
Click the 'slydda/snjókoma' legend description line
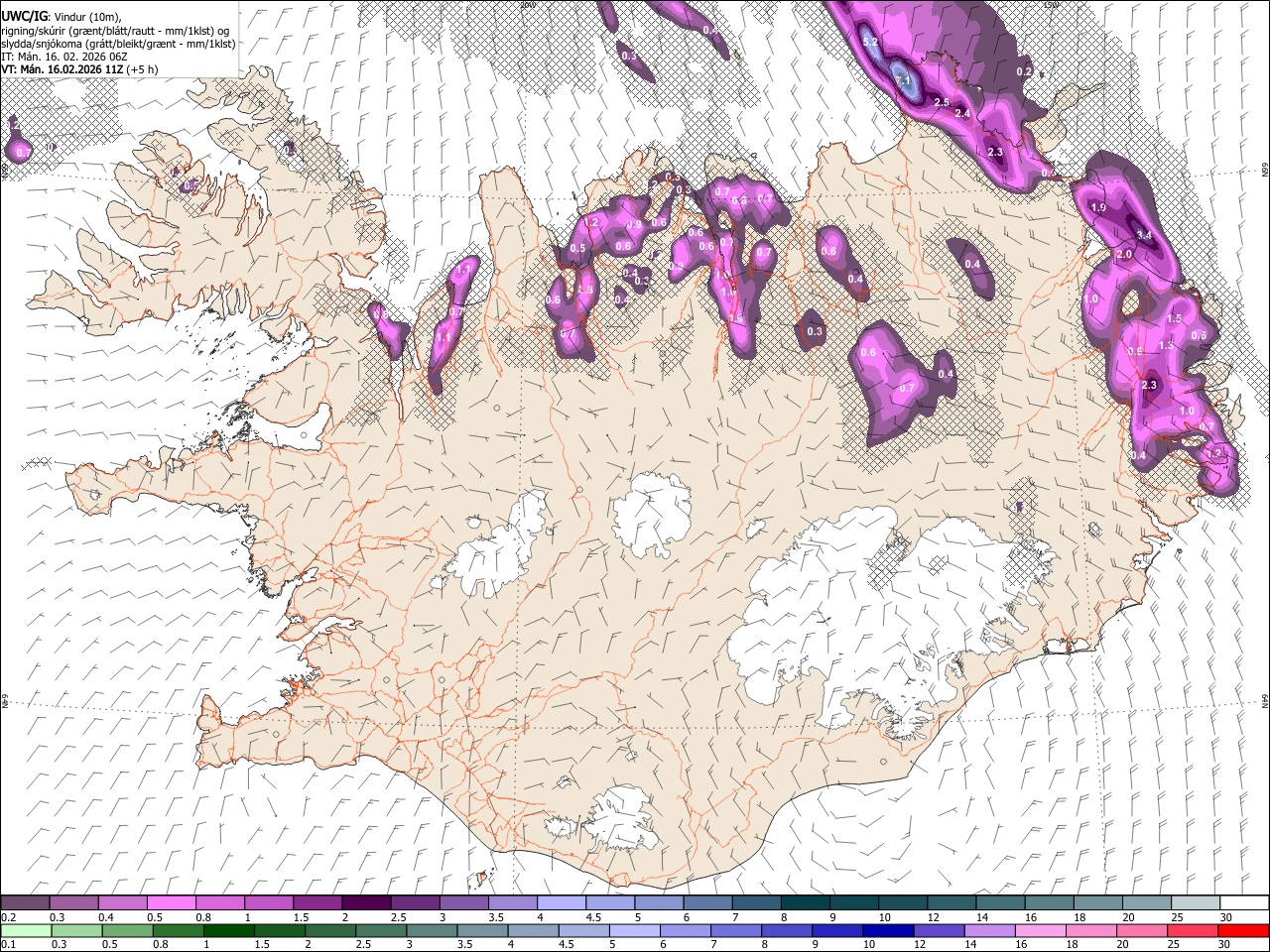point(118,44)
